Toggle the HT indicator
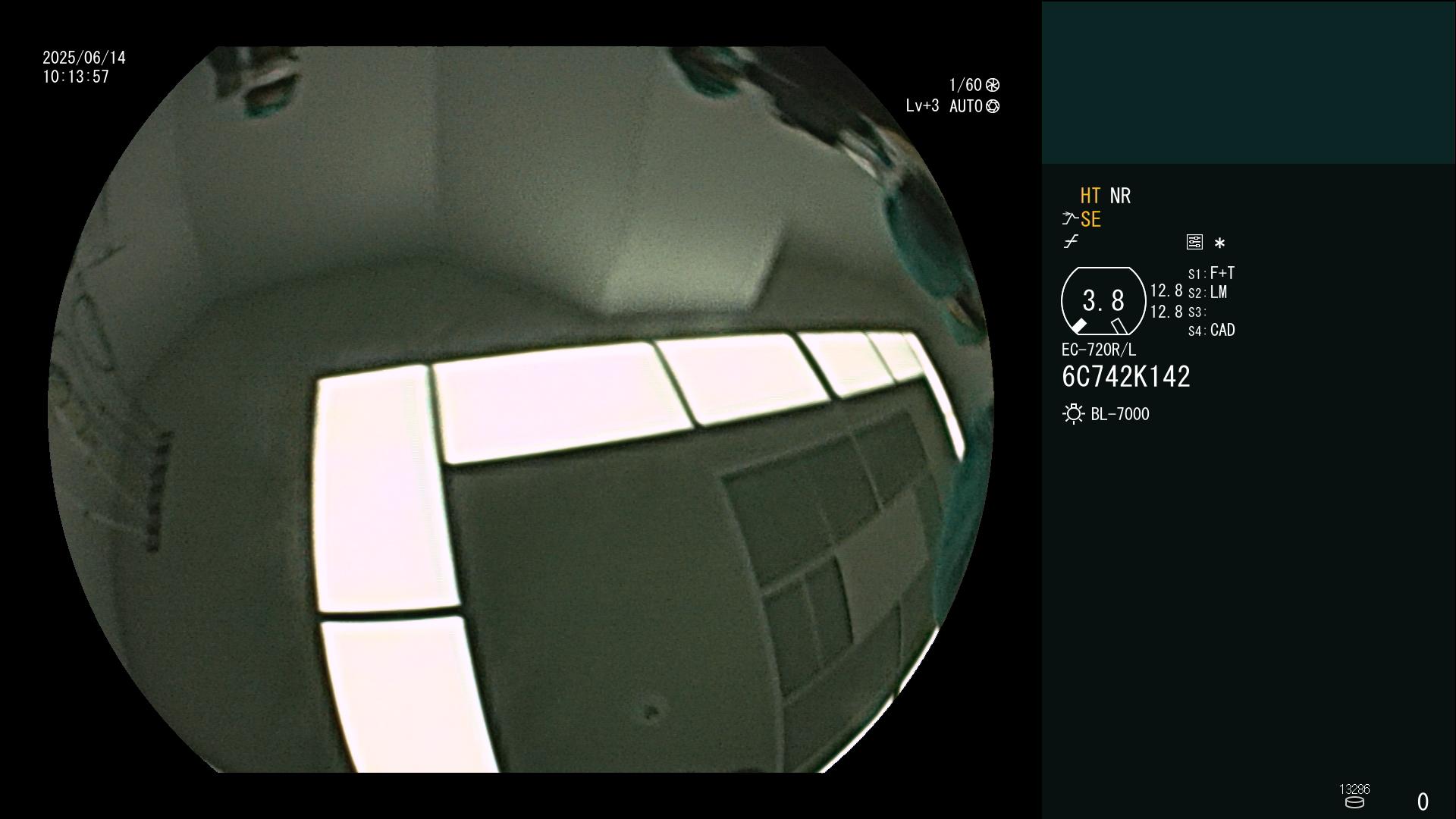The image size is (1456, 819). (x=1090, y=196)
